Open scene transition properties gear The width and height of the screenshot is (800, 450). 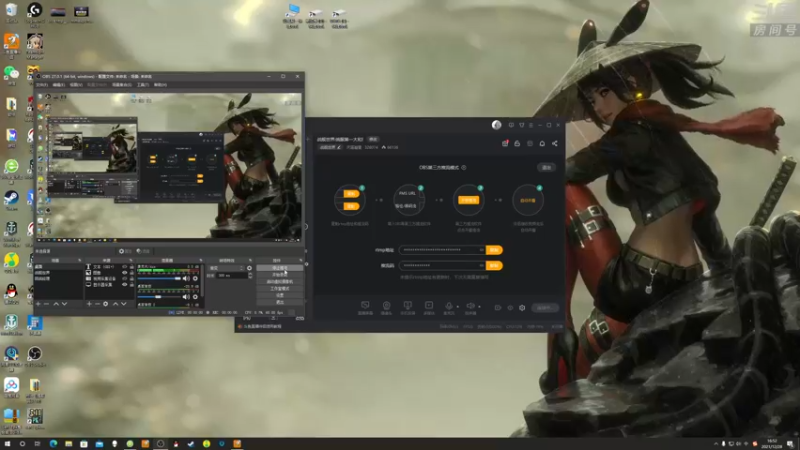point(249,268)
